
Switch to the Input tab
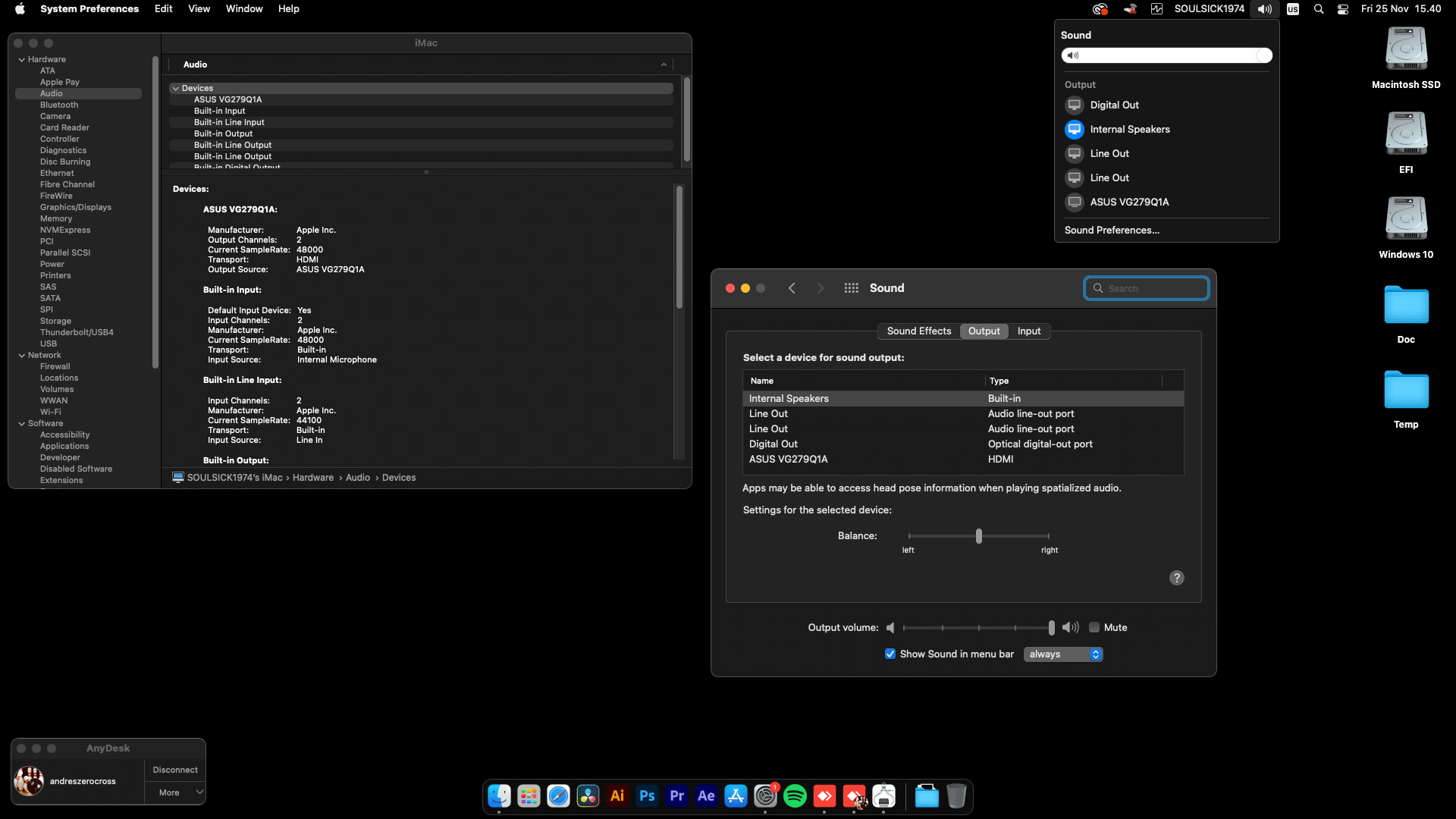coord(1029,331)
